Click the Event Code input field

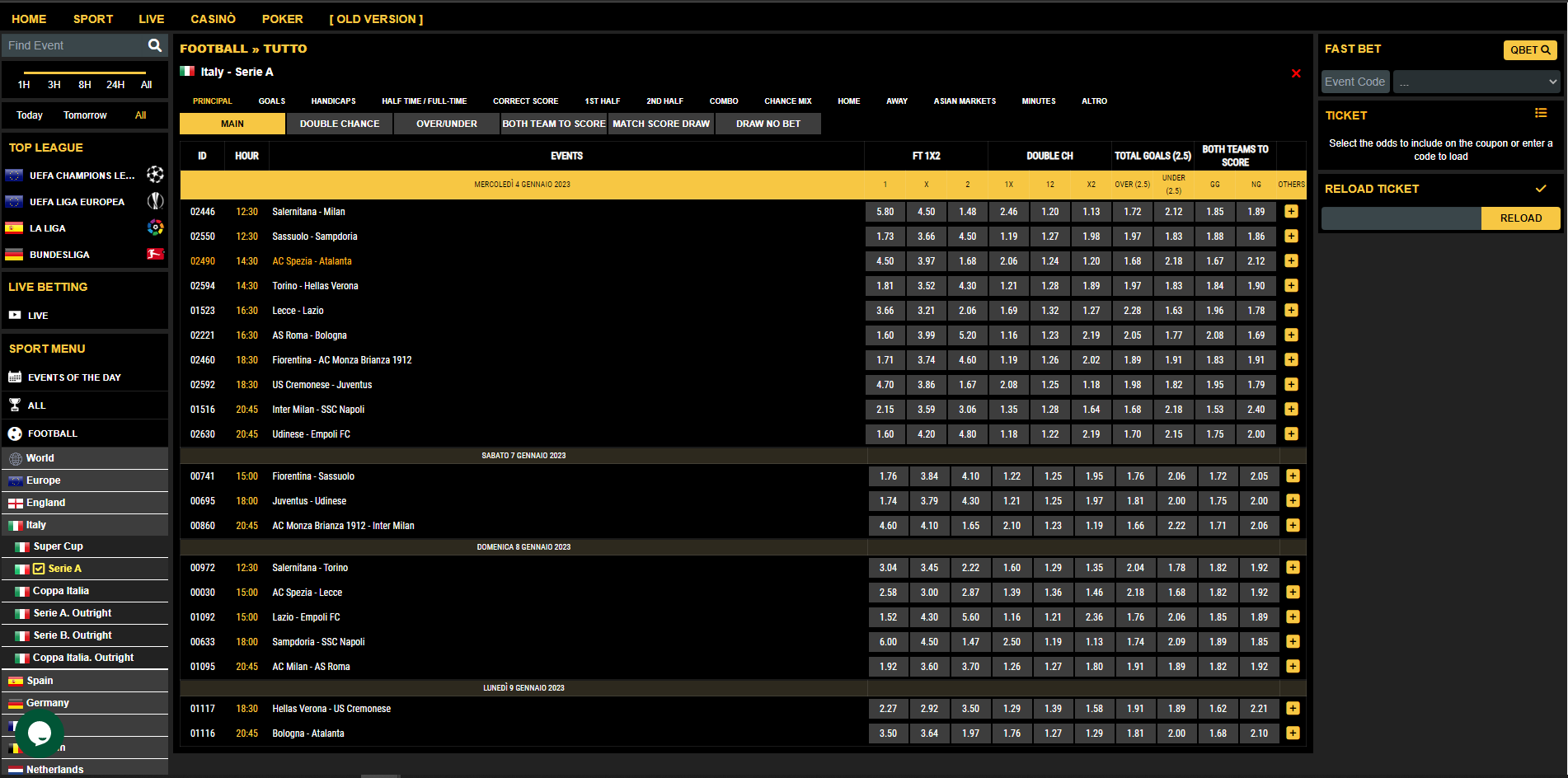1355,82
